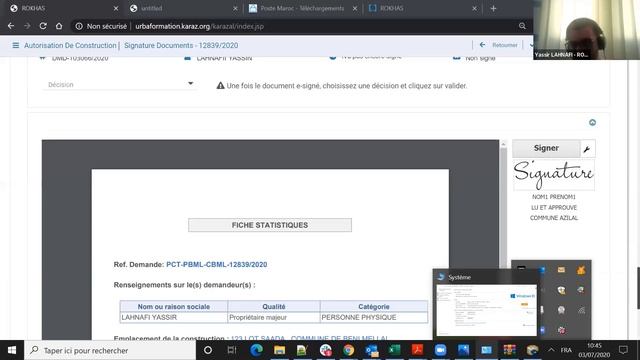Open a new browser tab with plus
The image size is (640, 360).
click(493, 8)
